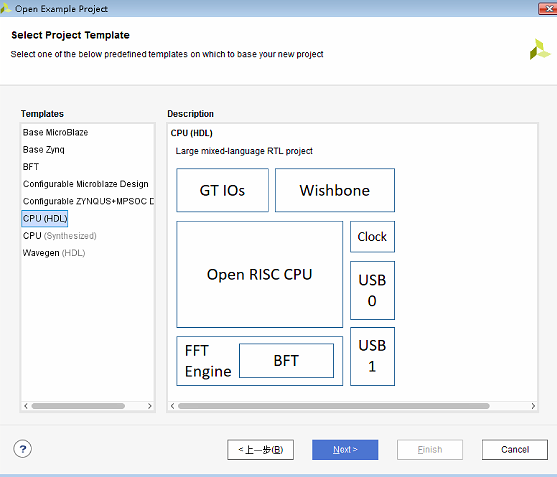
Task: Click the Open RISC CPU block
Action: tap(260, 275)
